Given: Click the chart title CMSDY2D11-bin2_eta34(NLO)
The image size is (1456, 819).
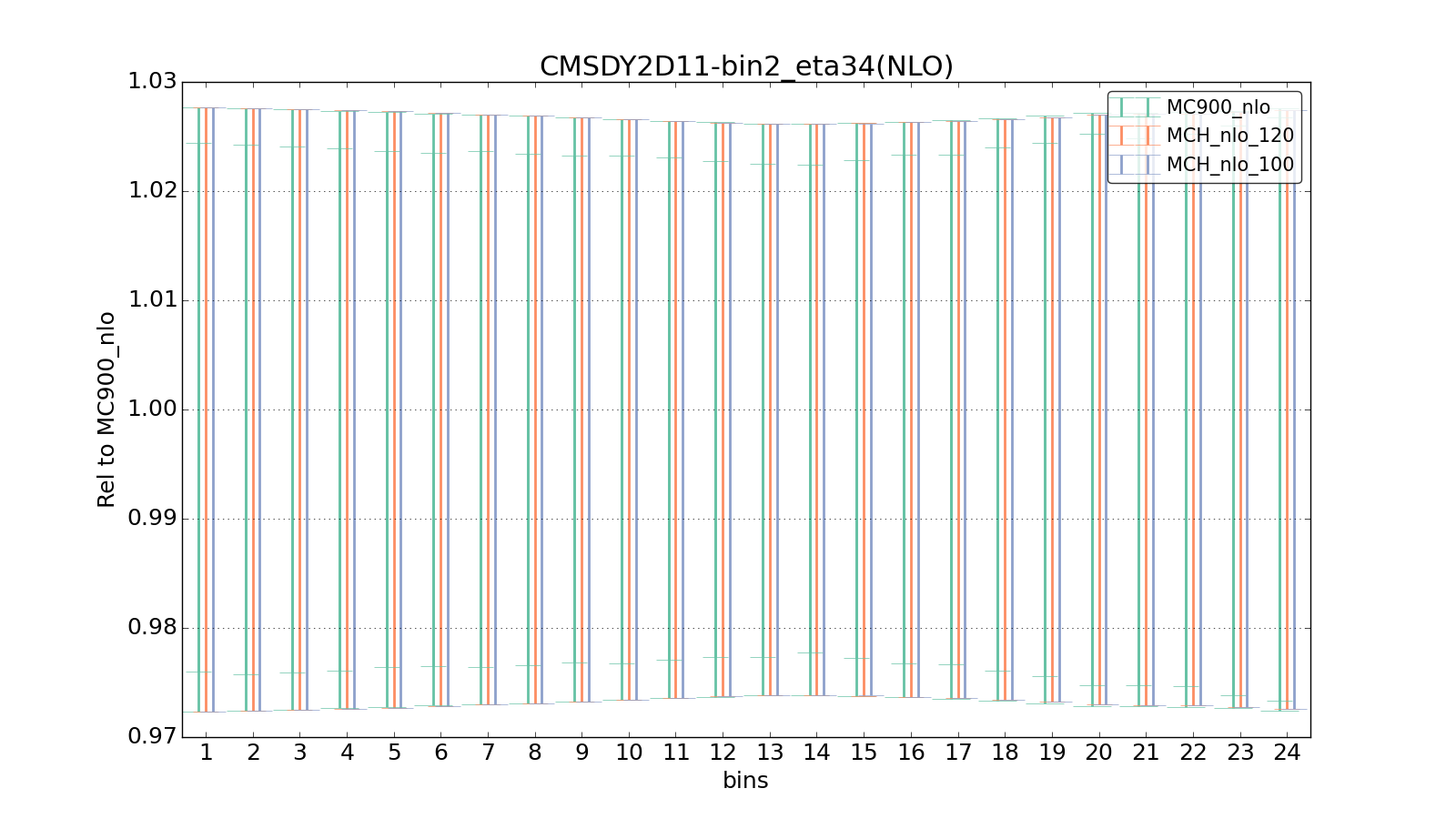Looking at the screenshot, I should tap(746, 66).
